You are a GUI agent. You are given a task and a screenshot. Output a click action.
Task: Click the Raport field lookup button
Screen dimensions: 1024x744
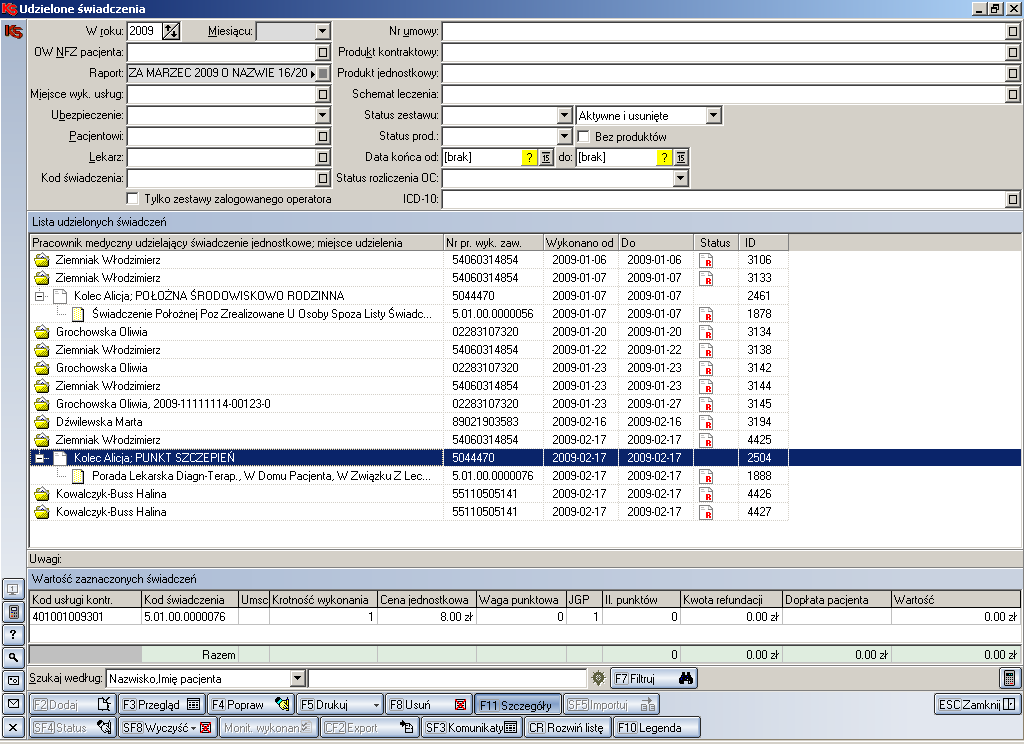click(x=323, y=73)
